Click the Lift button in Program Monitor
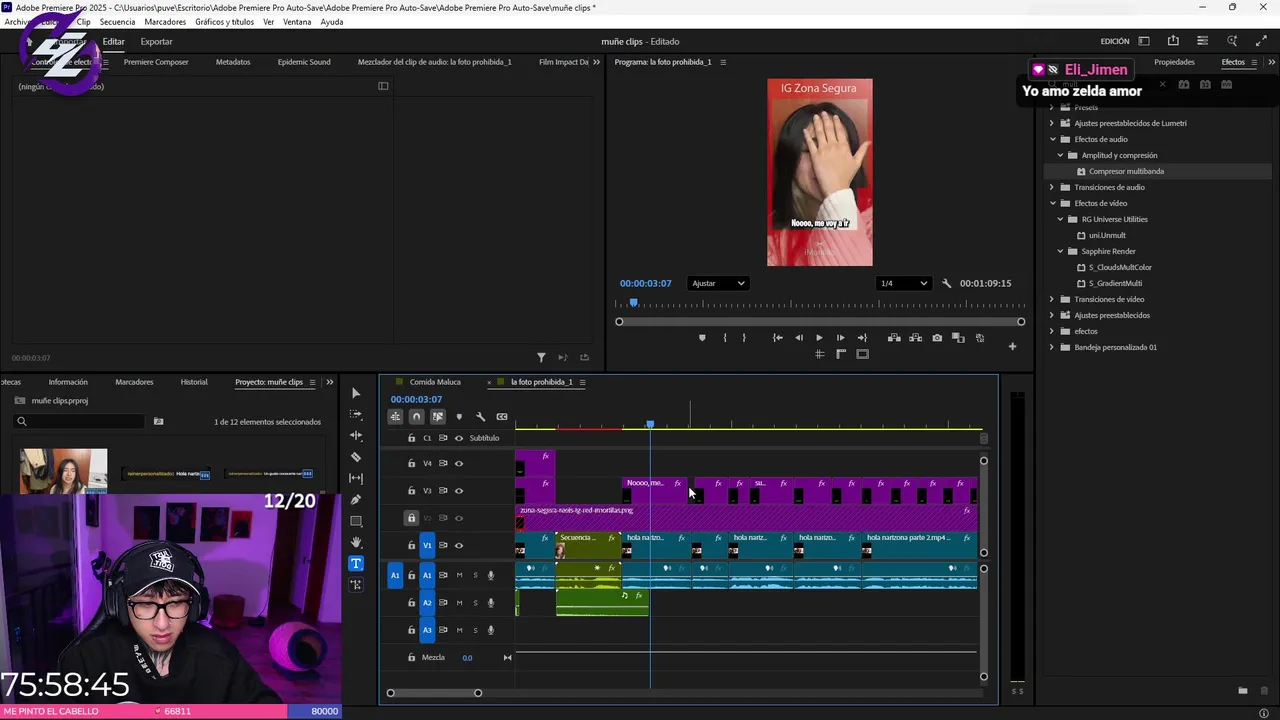 click(x=894, y=338)
